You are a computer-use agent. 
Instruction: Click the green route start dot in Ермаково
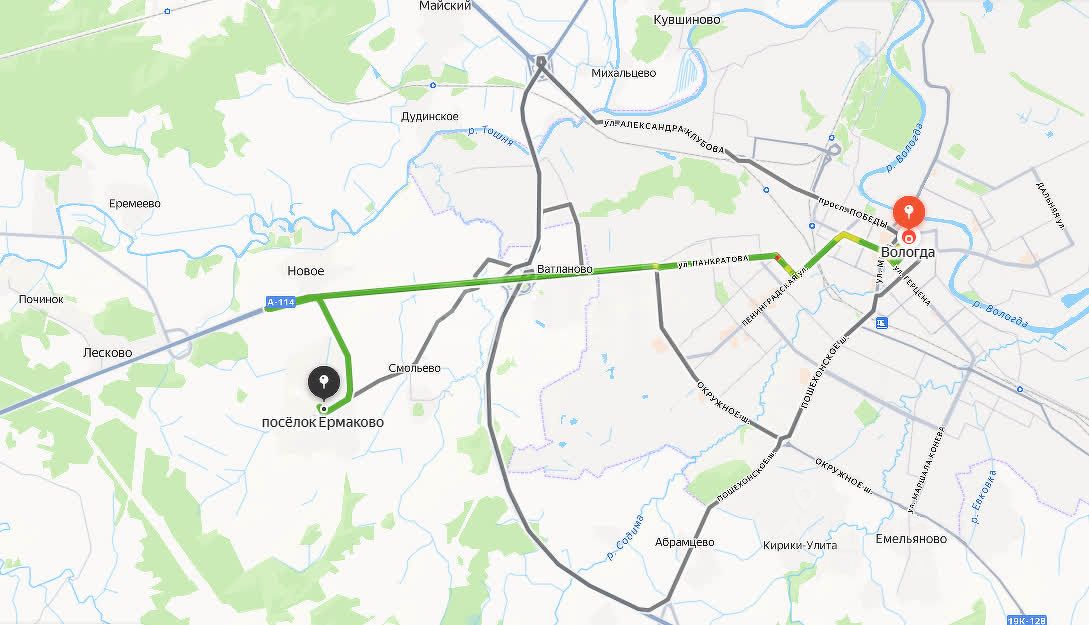324,409
